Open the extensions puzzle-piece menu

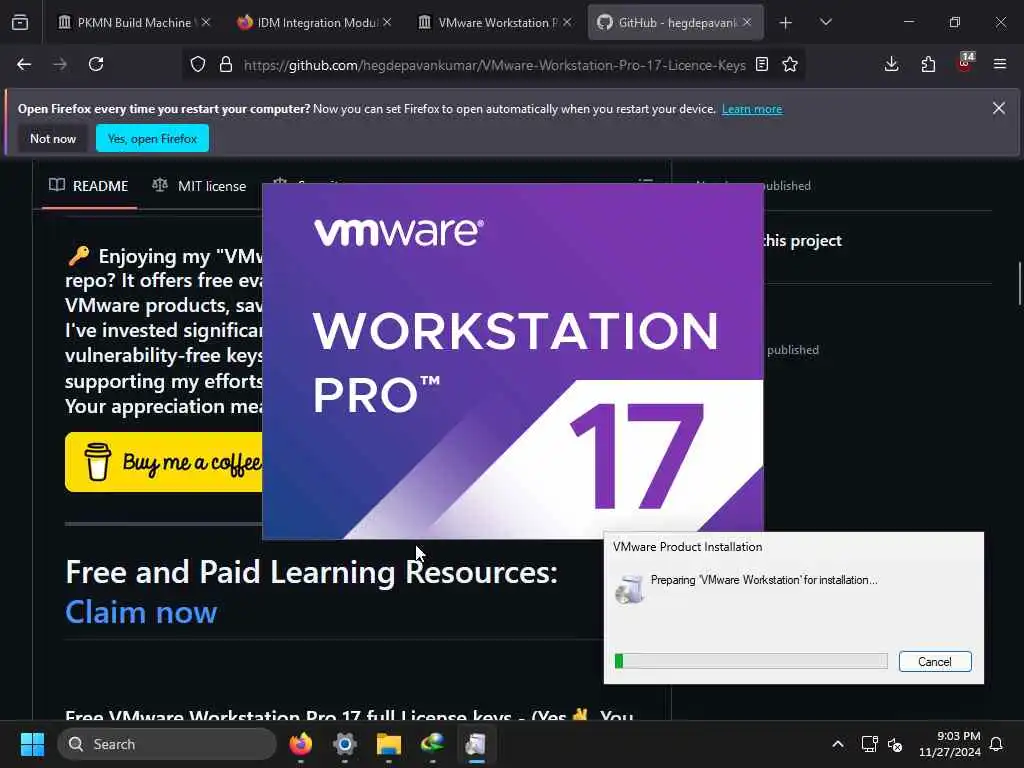point(928,64)
